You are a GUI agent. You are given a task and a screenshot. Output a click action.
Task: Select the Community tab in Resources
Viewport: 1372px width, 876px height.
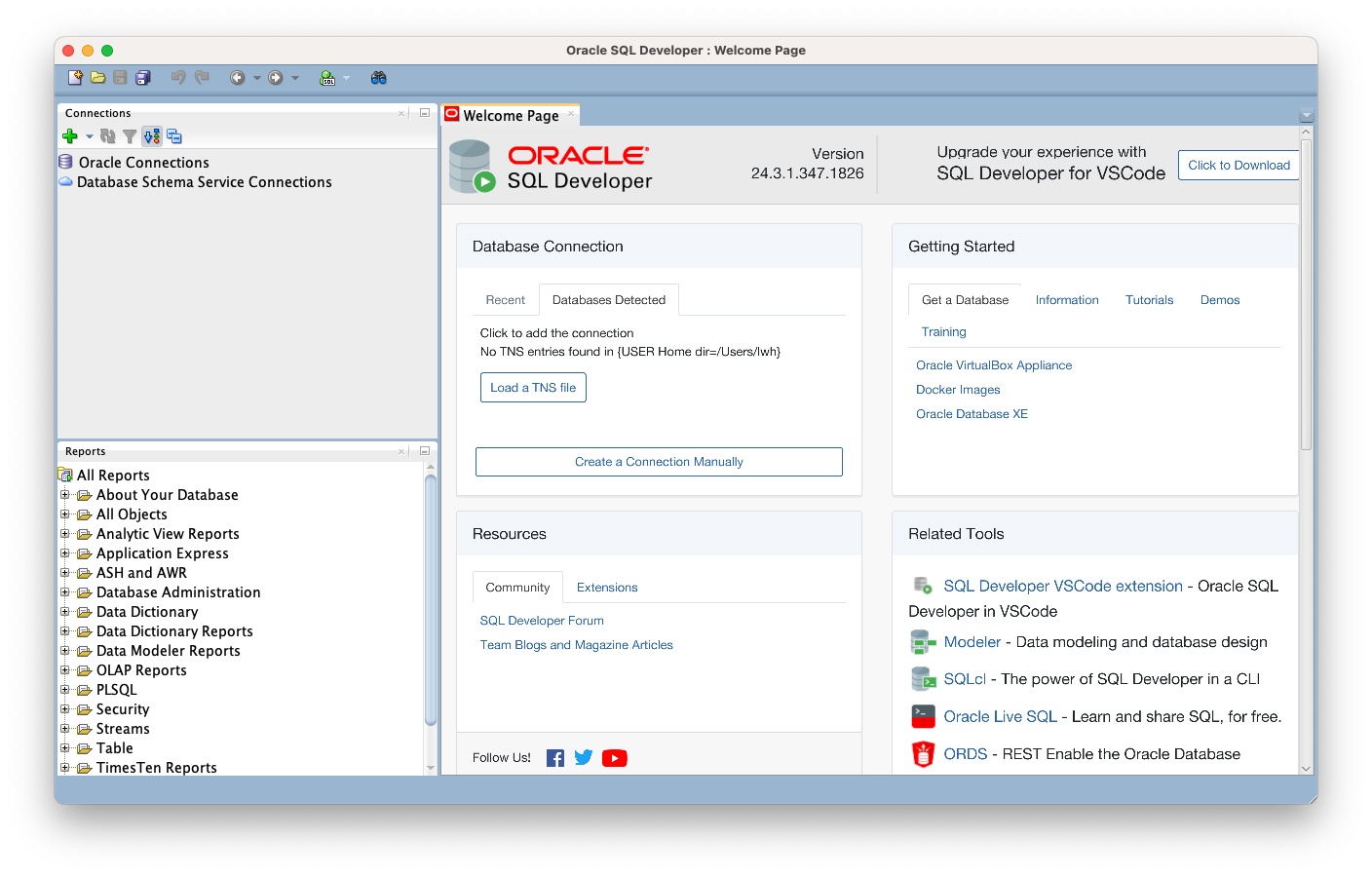point(517,588)
